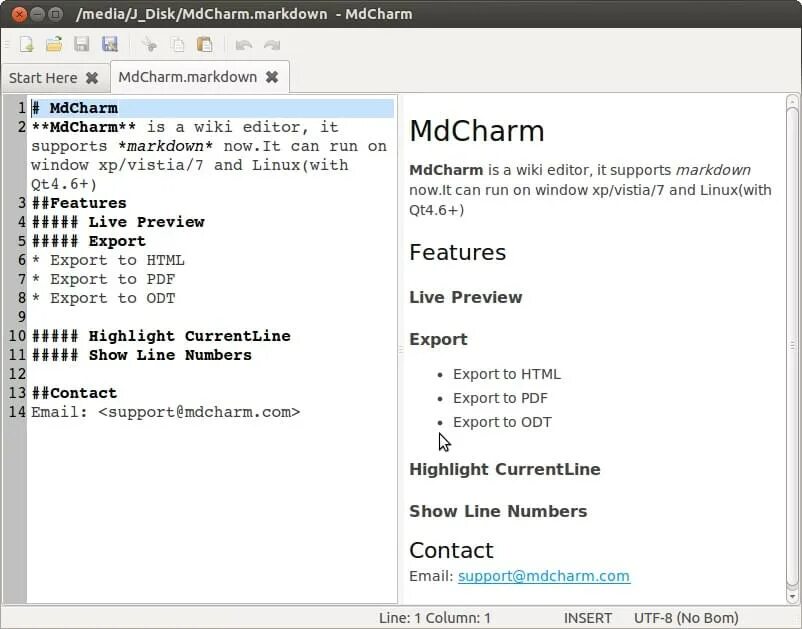Open a file using the folder icon
Viewport: 802px width, 629px height.
click(x=54, y=44)
